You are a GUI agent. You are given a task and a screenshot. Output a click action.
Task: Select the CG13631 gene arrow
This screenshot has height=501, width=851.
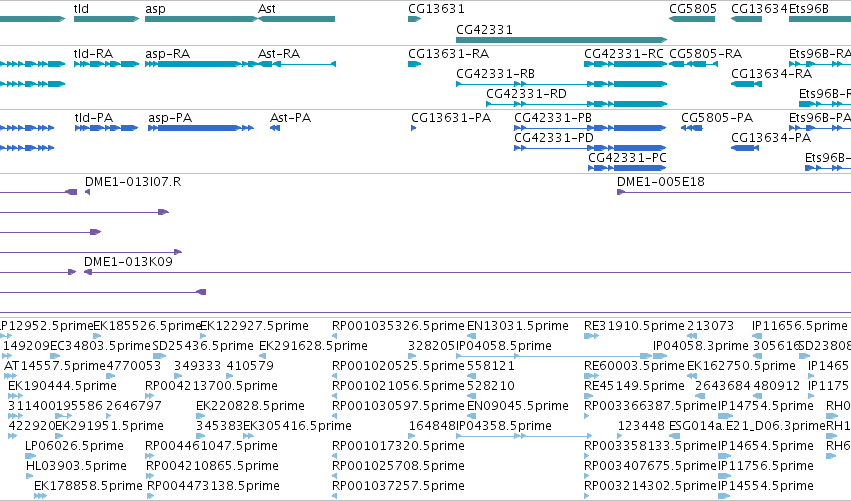(x=415, y=19)
